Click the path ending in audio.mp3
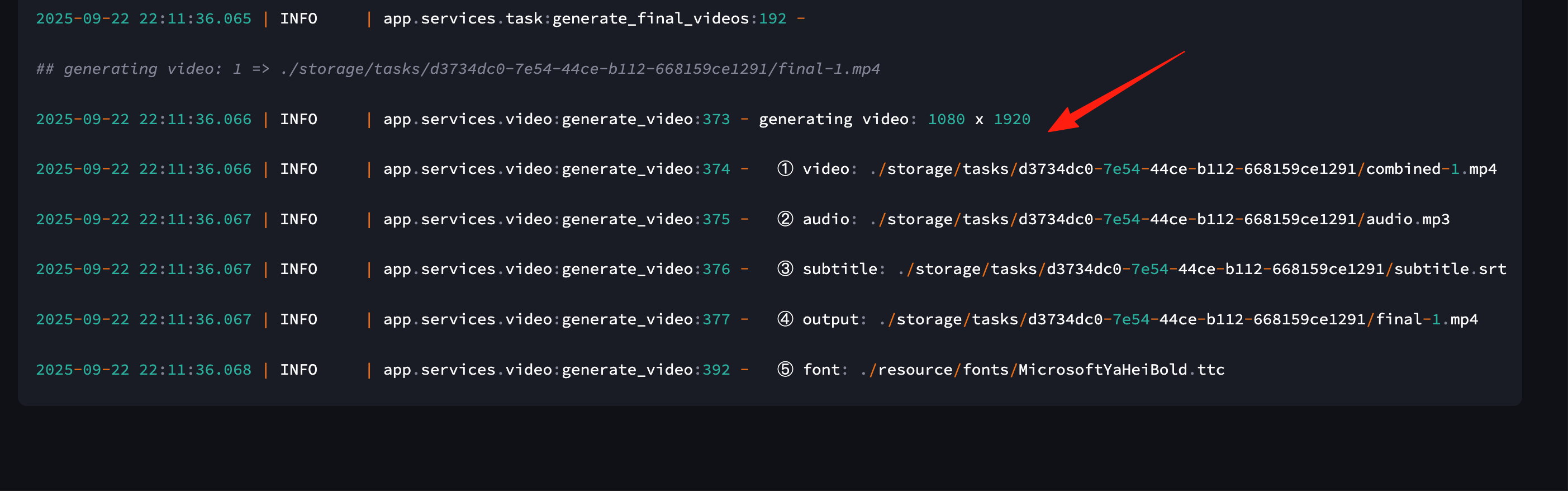Image resolution: width=1568 pixels, height=491 pixels. tap(1160, 219)
